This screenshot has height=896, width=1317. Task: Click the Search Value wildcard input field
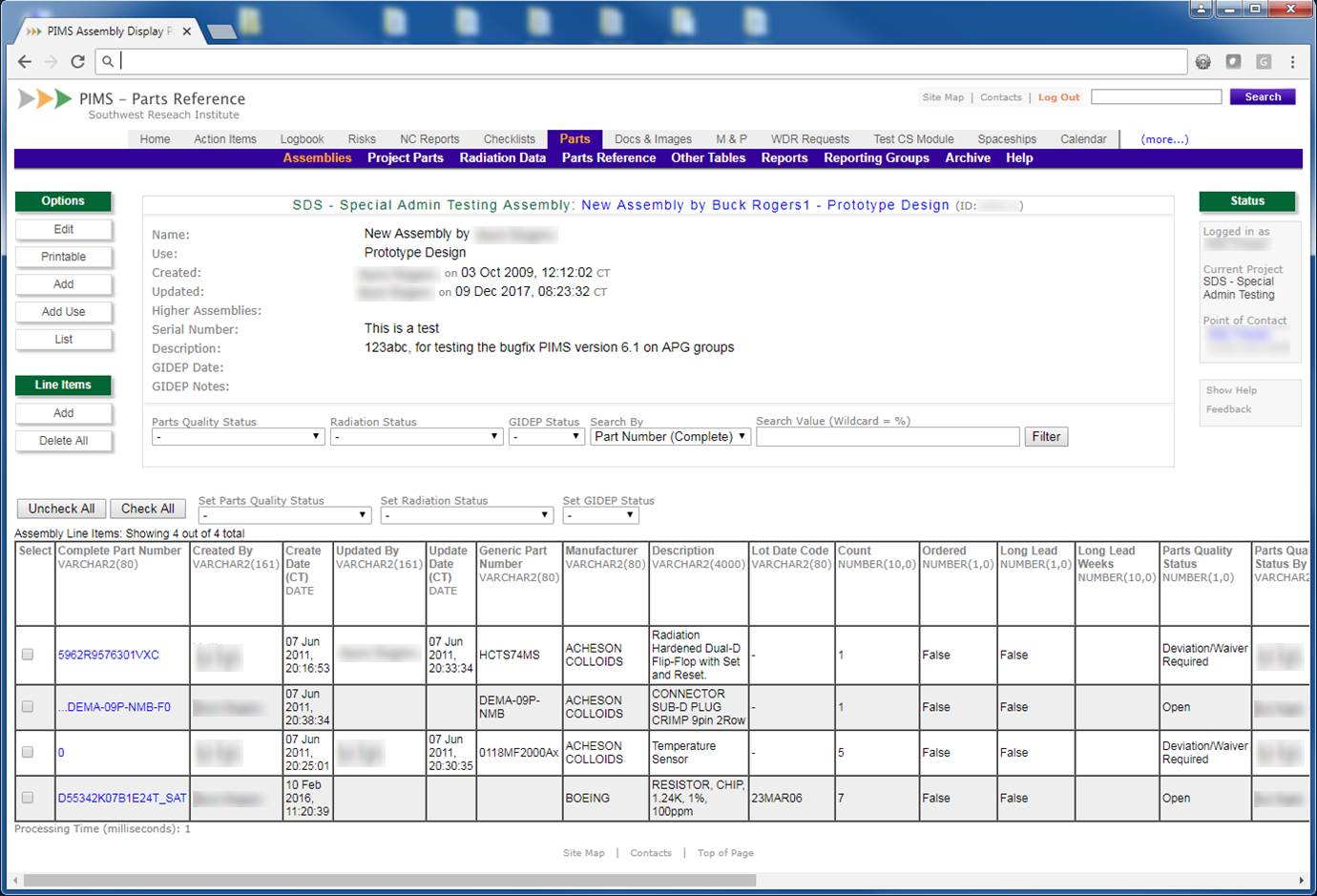pyautogui.click(x=887, y=437)
